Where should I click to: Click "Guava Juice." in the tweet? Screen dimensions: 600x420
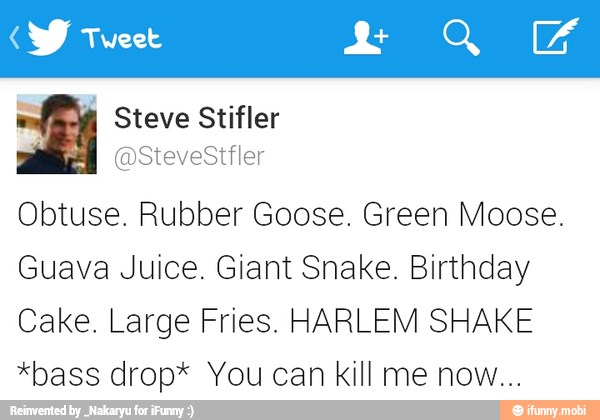click(102, 270)
